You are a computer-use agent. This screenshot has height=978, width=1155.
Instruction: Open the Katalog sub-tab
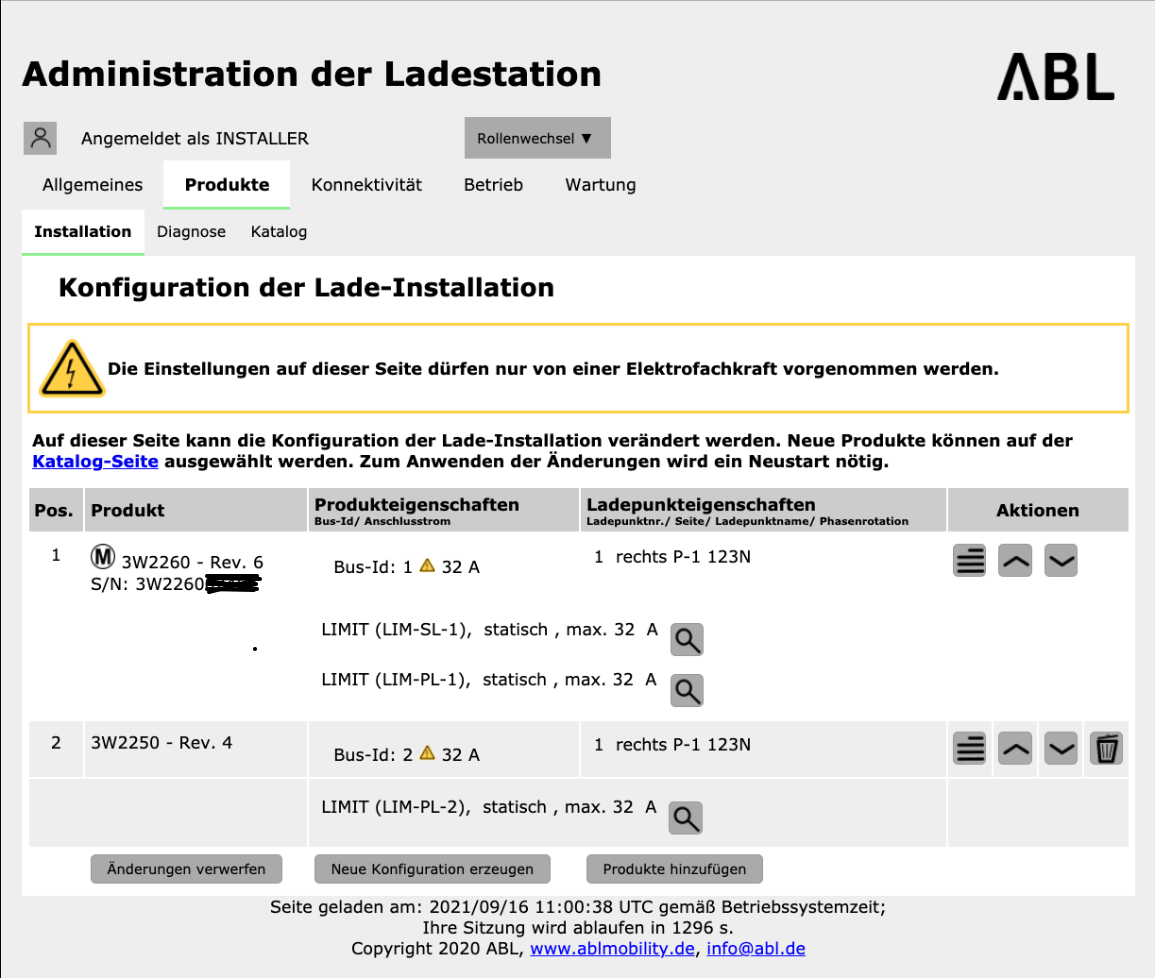pos(278,232)
